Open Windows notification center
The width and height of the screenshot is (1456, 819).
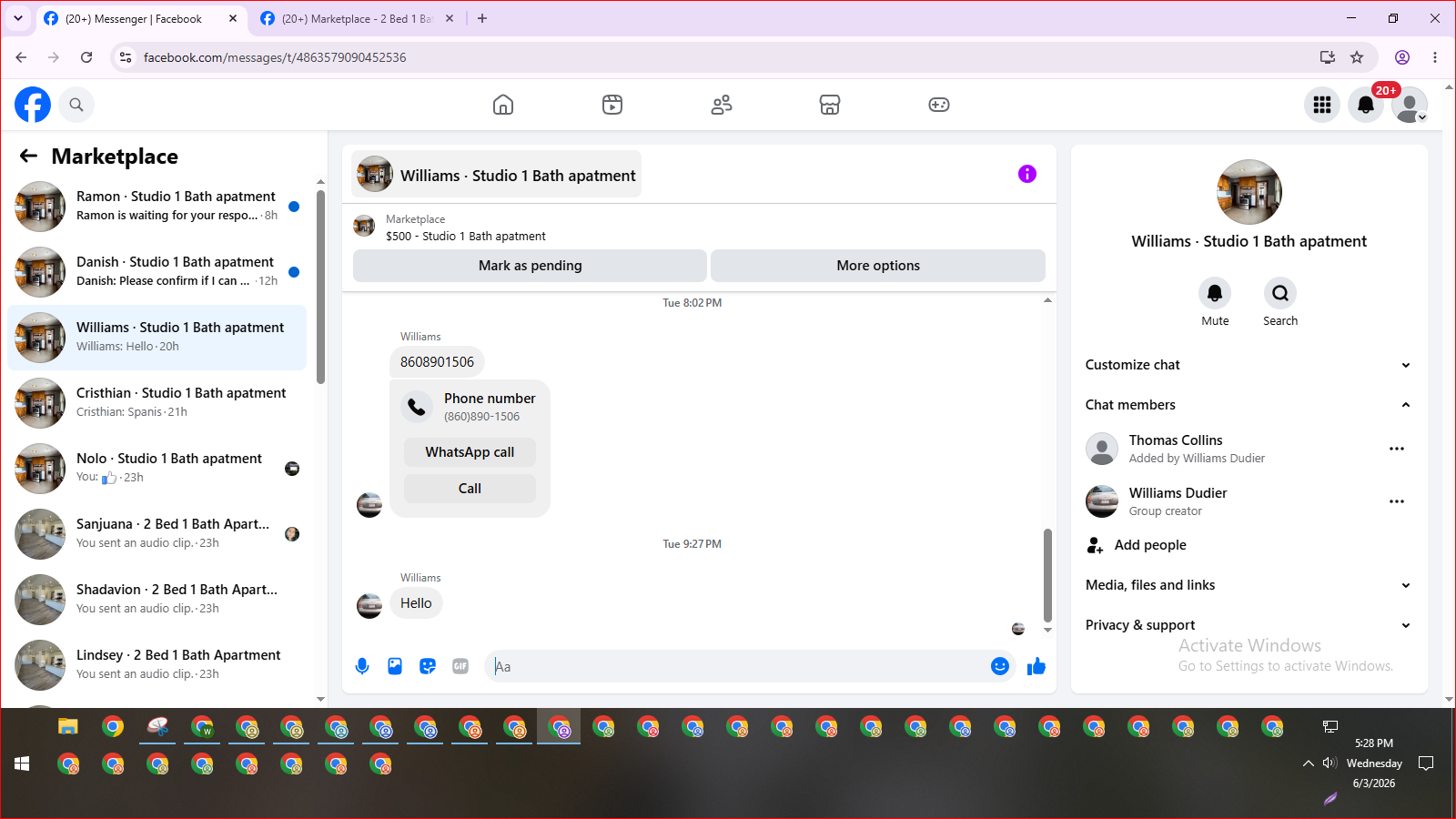tap(1426, 763)
